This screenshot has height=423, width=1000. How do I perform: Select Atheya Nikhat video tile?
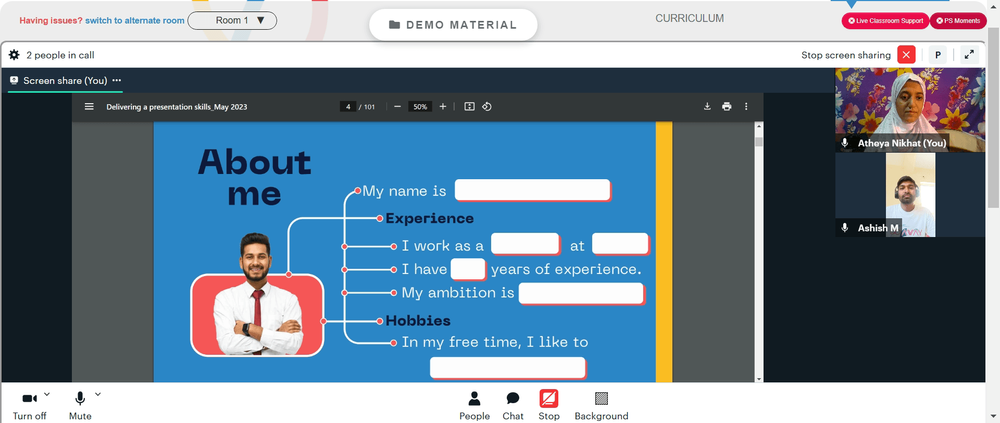pyautogui.click(x=910, y=110)
